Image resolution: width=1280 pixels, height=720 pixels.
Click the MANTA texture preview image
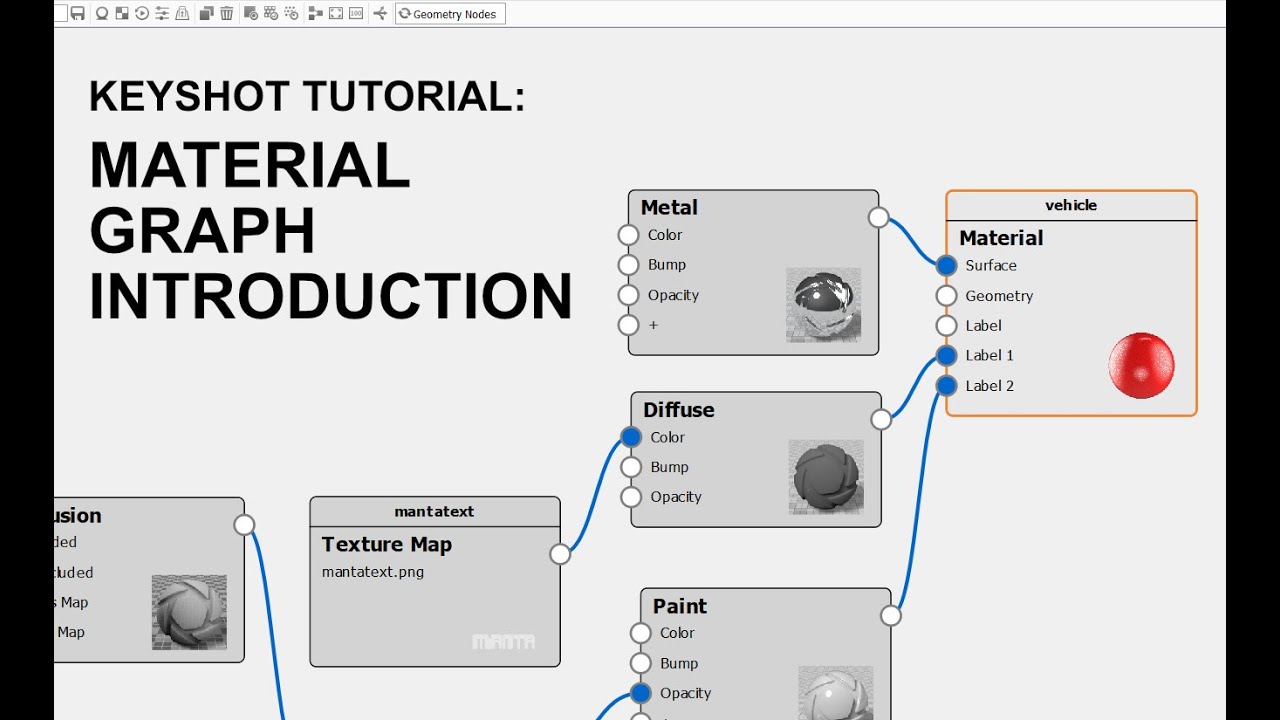[x=503, y=641]
